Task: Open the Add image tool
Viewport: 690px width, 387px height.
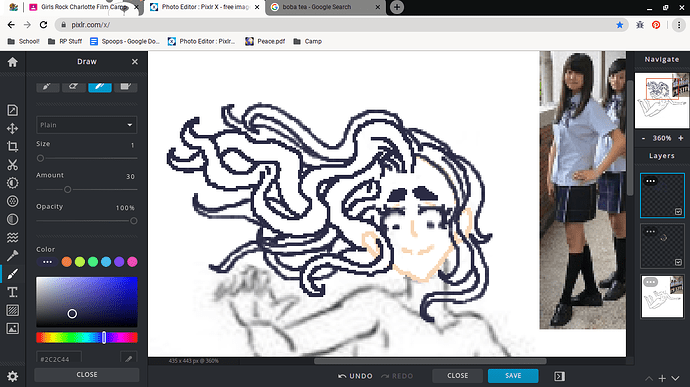Action: (12, 328)
